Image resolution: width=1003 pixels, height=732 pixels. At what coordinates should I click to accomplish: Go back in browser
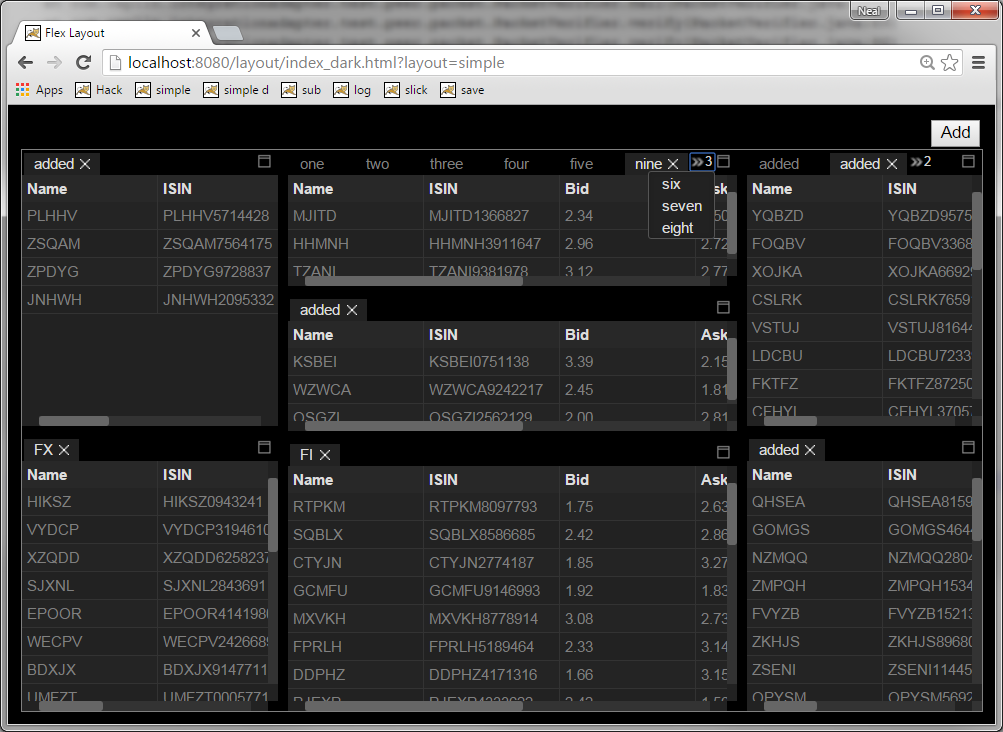[x=26, y=63]
